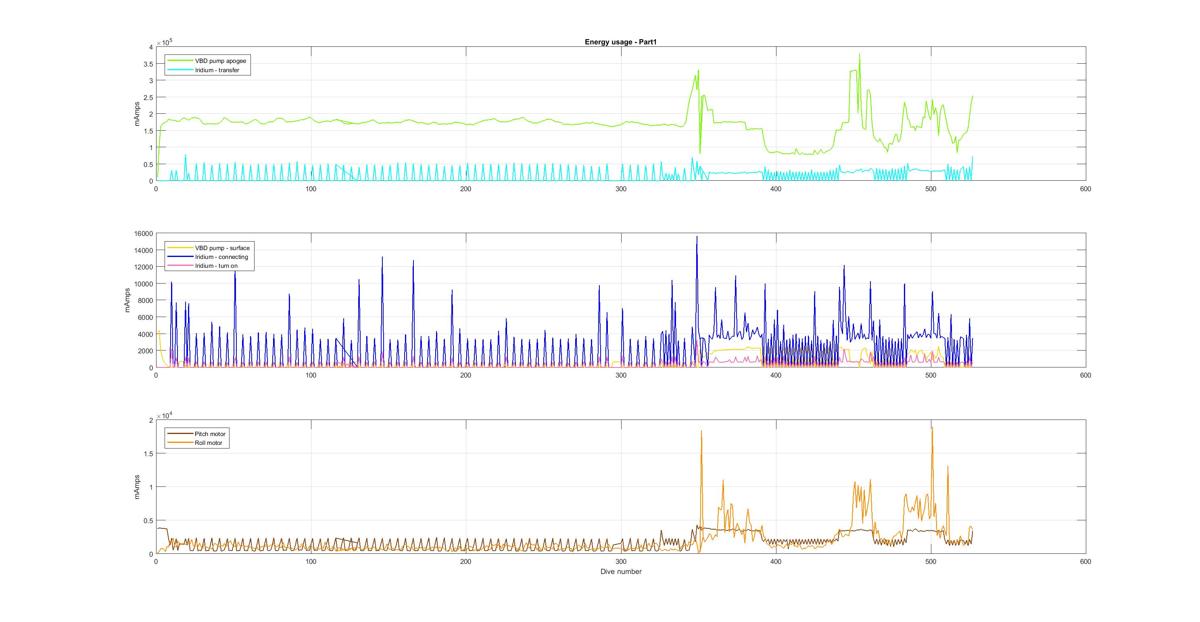Click the VBD pump apogee peak near dive 450
Screen dimensions: 1200x622
pos(859,55)
